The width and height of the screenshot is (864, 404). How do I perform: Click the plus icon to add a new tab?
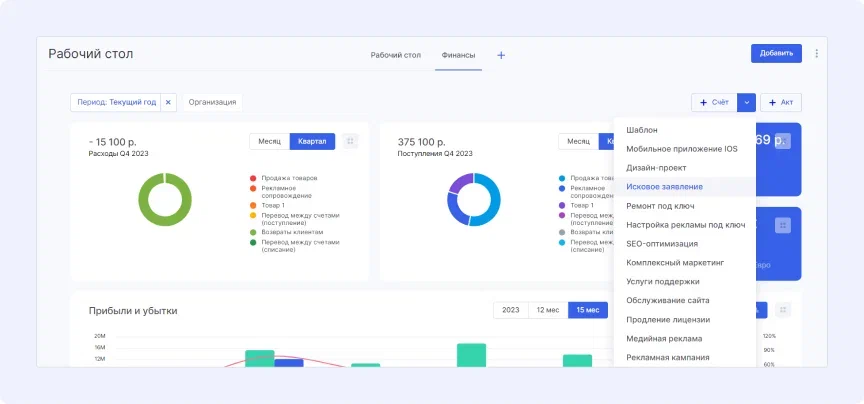click(501, 55)
